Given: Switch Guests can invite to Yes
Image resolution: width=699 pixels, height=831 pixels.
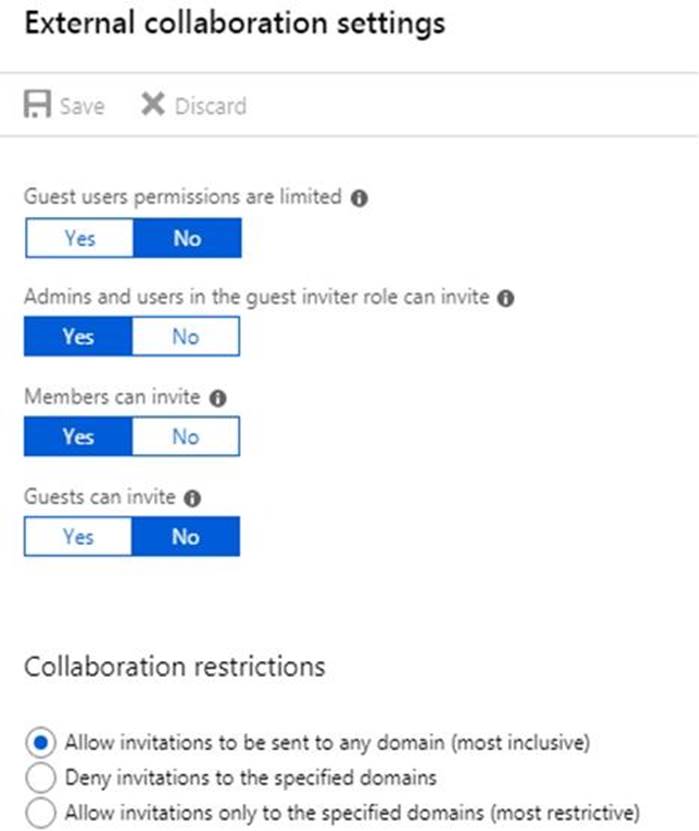Looking at the screenshot, I should tap(79, 537).
